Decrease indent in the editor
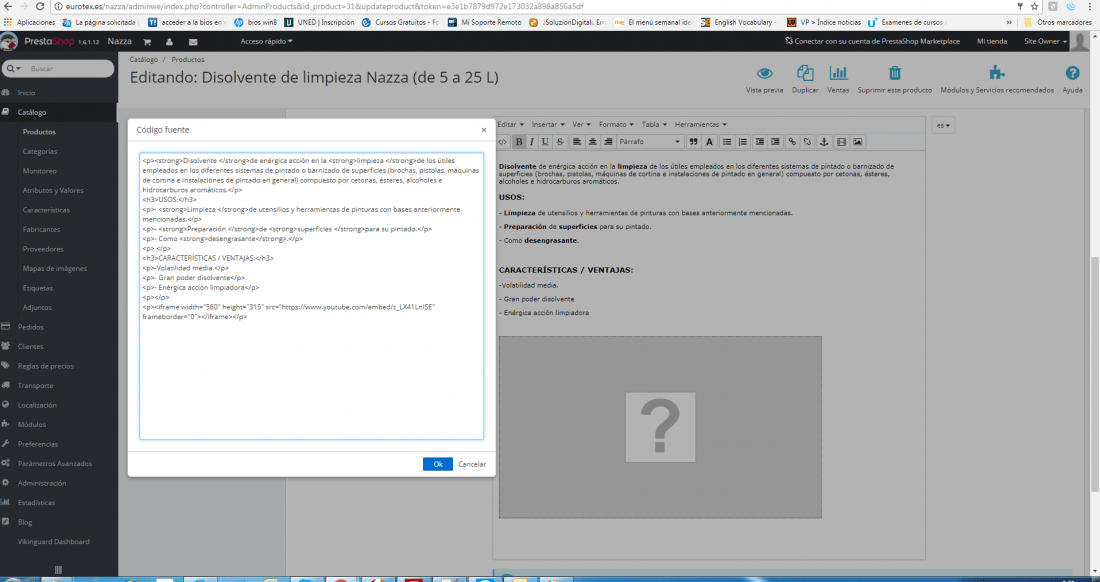 point(760,142)
